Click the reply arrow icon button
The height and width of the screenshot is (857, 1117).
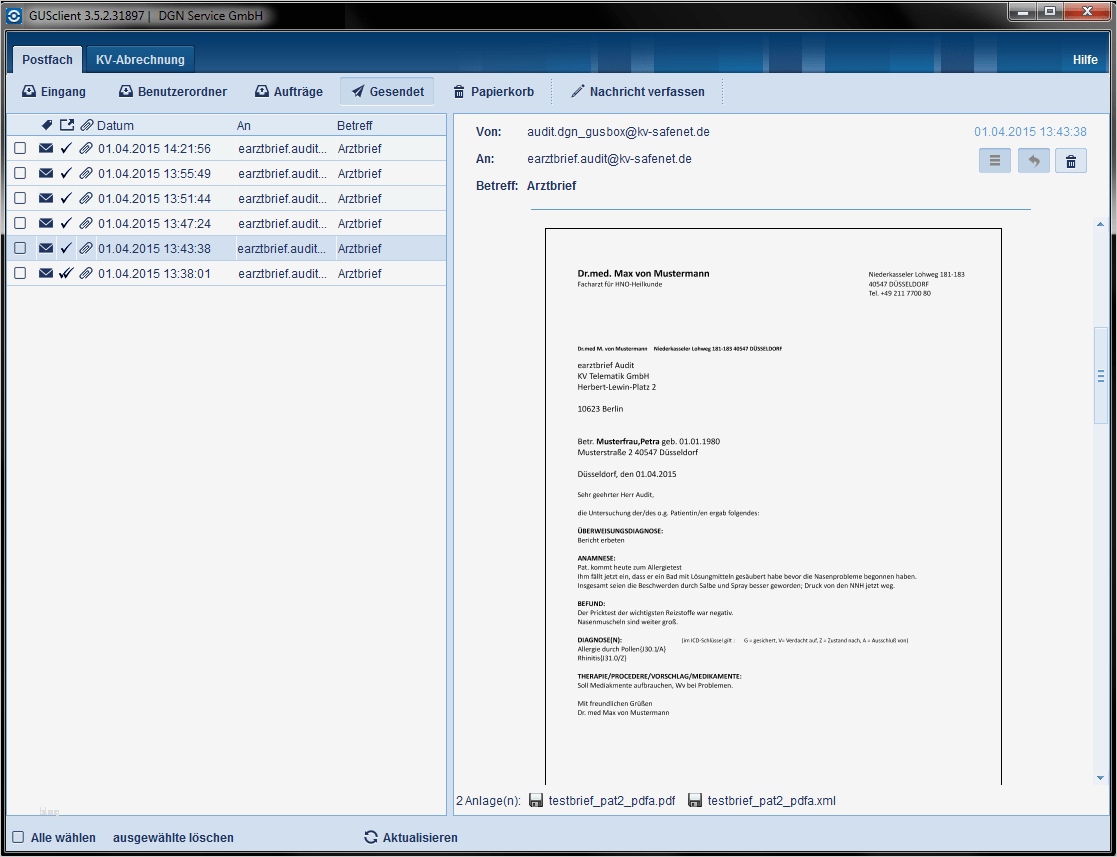(1033, 161)
